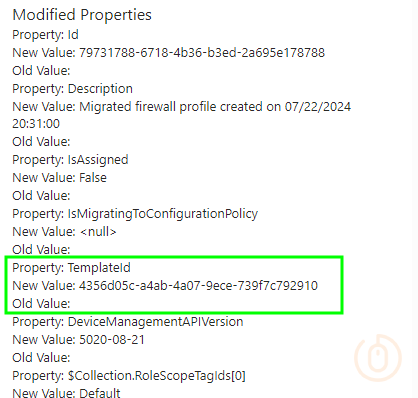
Task: Select the New Value: Default text
Action: click(66, 393)
